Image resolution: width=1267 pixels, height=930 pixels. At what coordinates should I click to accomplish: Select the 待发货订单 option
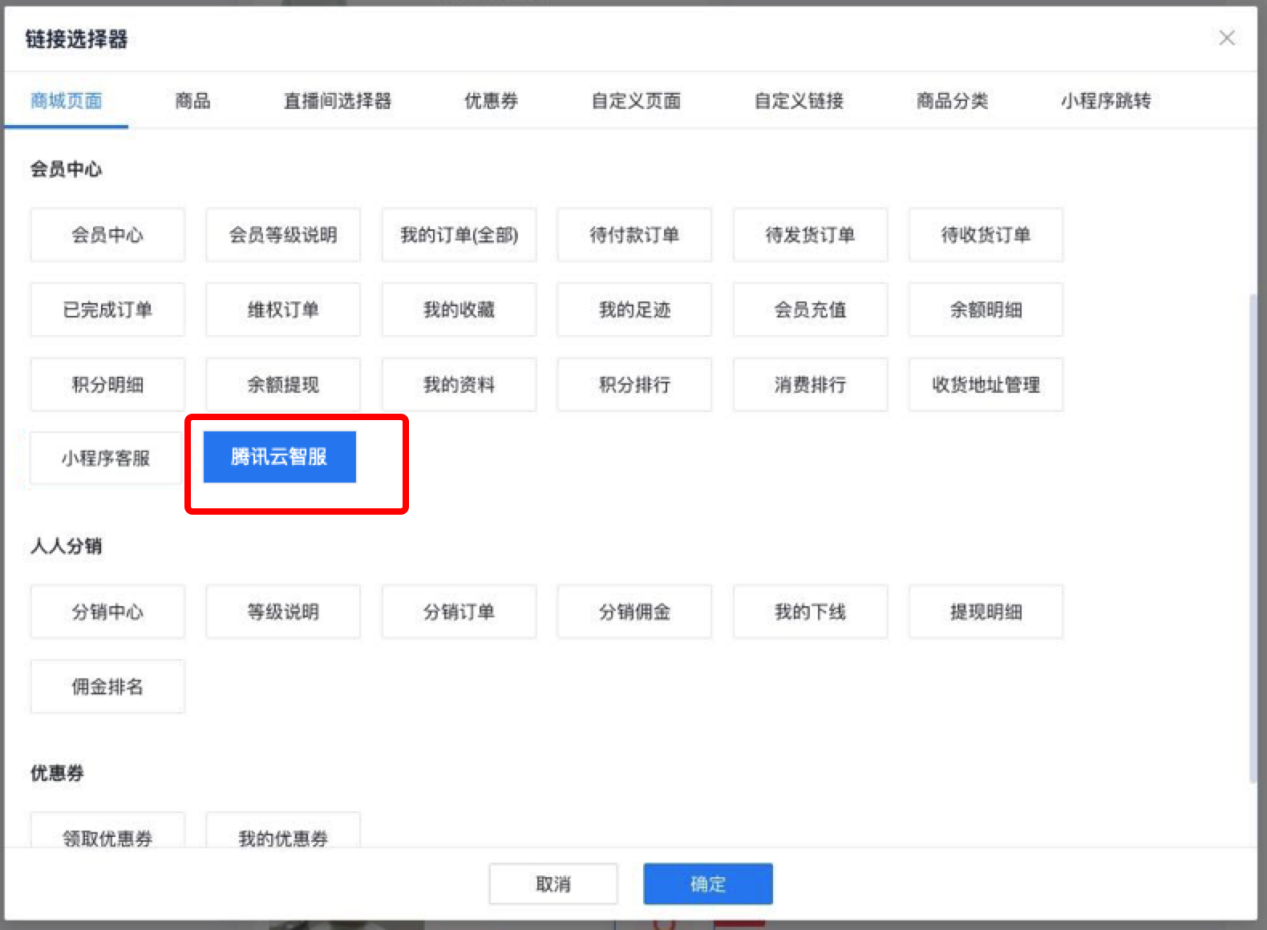point(810,235)
